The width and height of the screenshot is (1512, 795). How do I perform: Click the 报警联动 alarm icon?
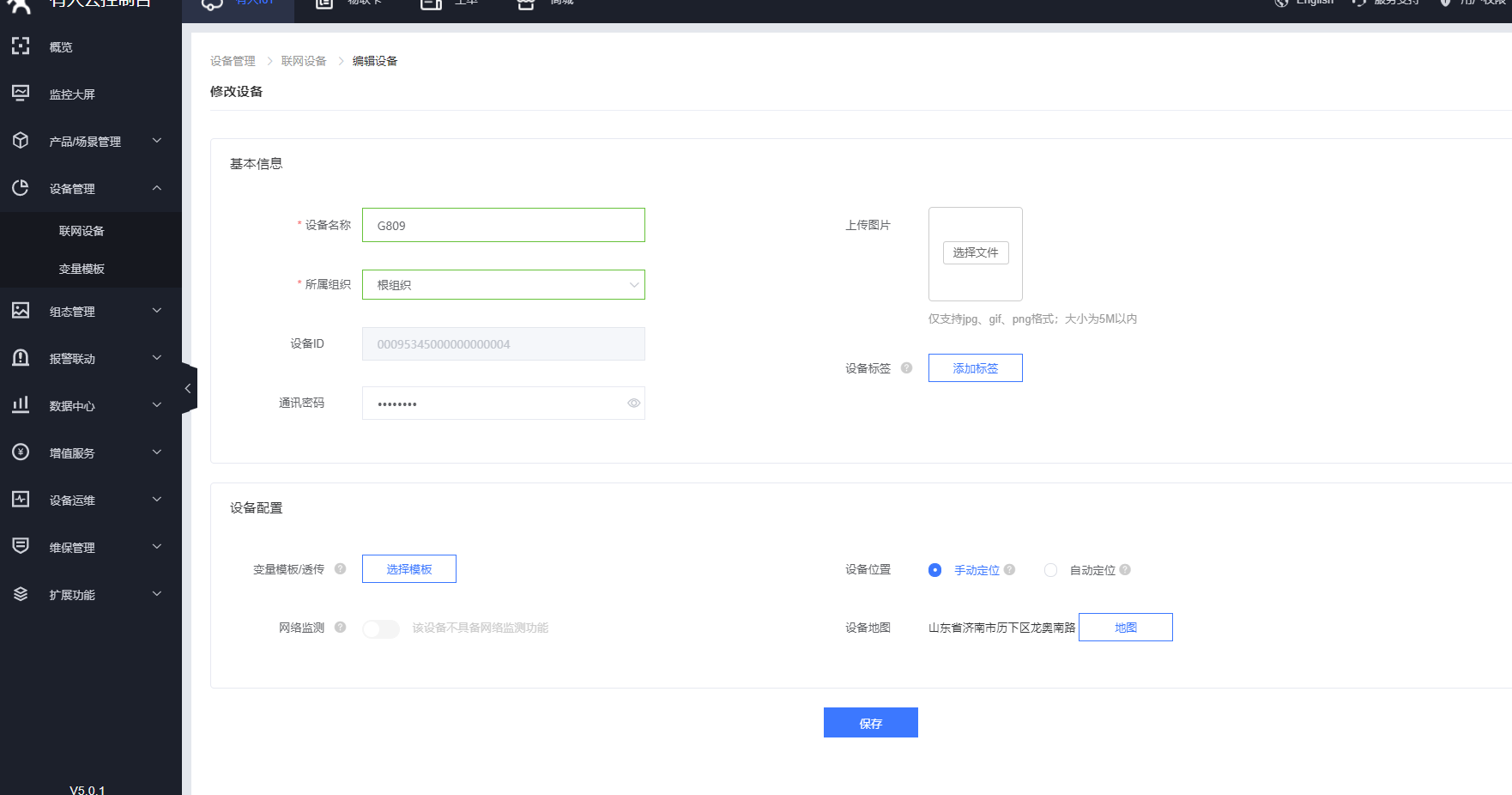[x=21, y=358]
